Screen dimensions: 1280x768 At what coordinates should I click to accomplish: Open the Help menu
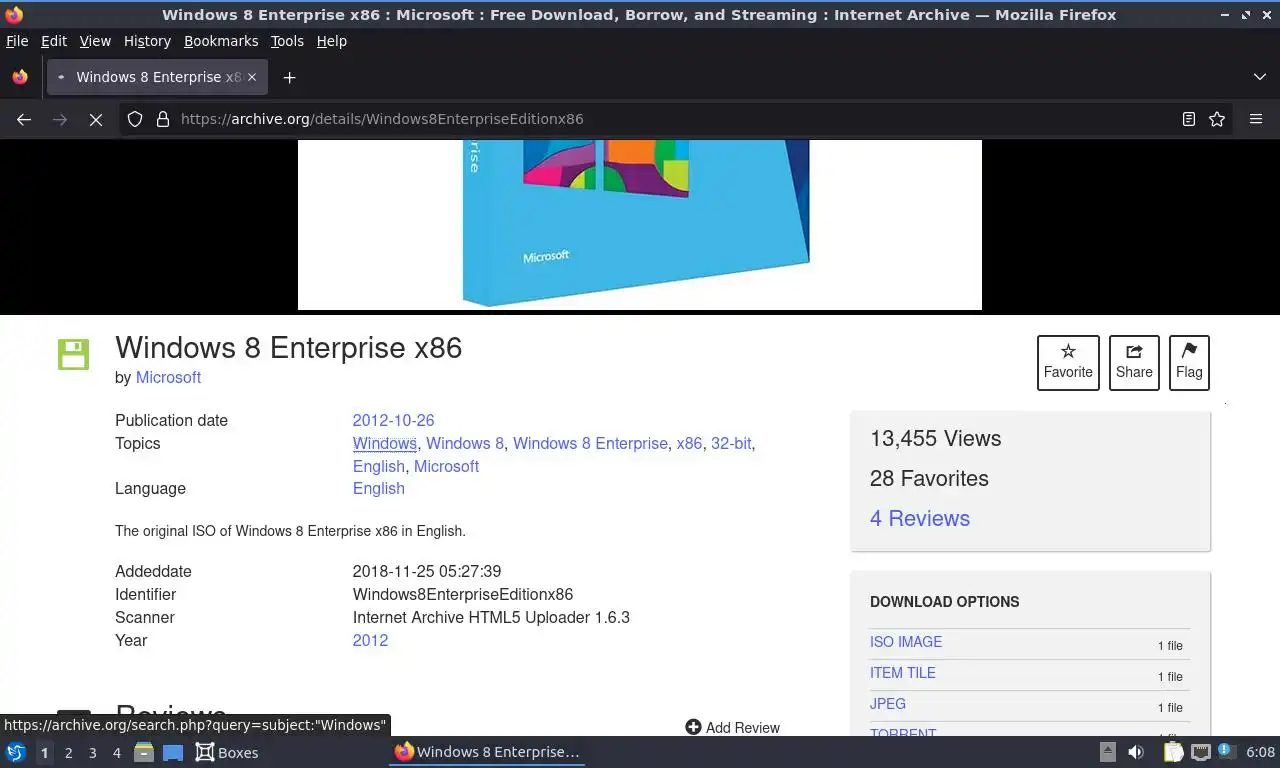click(x=332, y=41)
